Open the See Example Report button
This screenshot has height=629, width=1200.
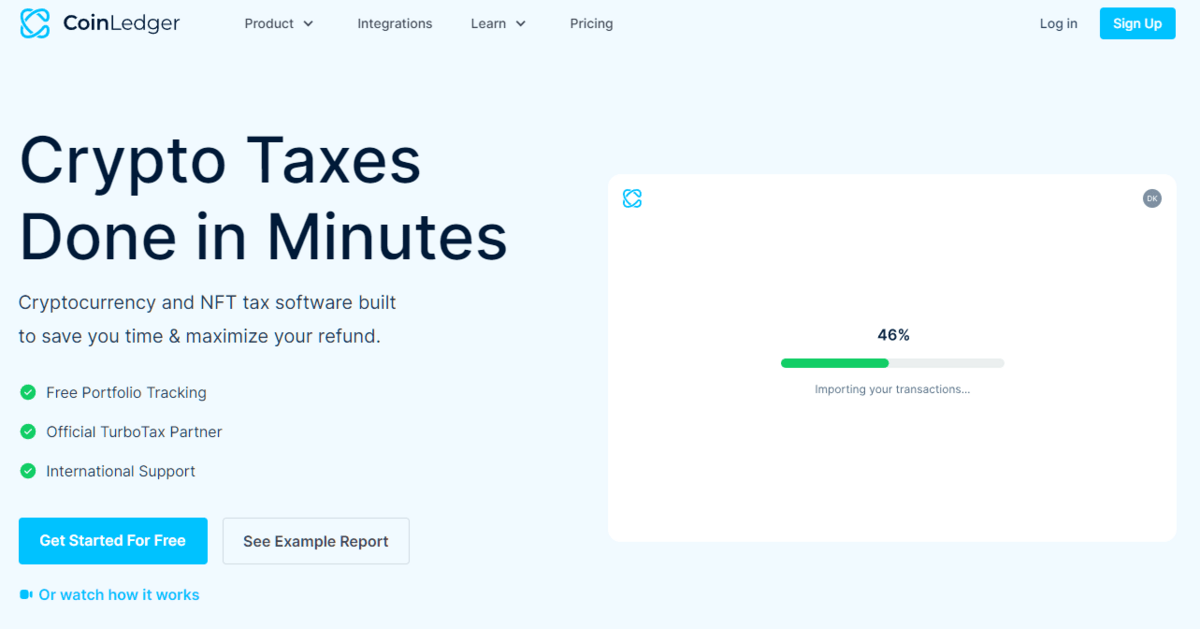click(x=316, y=541)
